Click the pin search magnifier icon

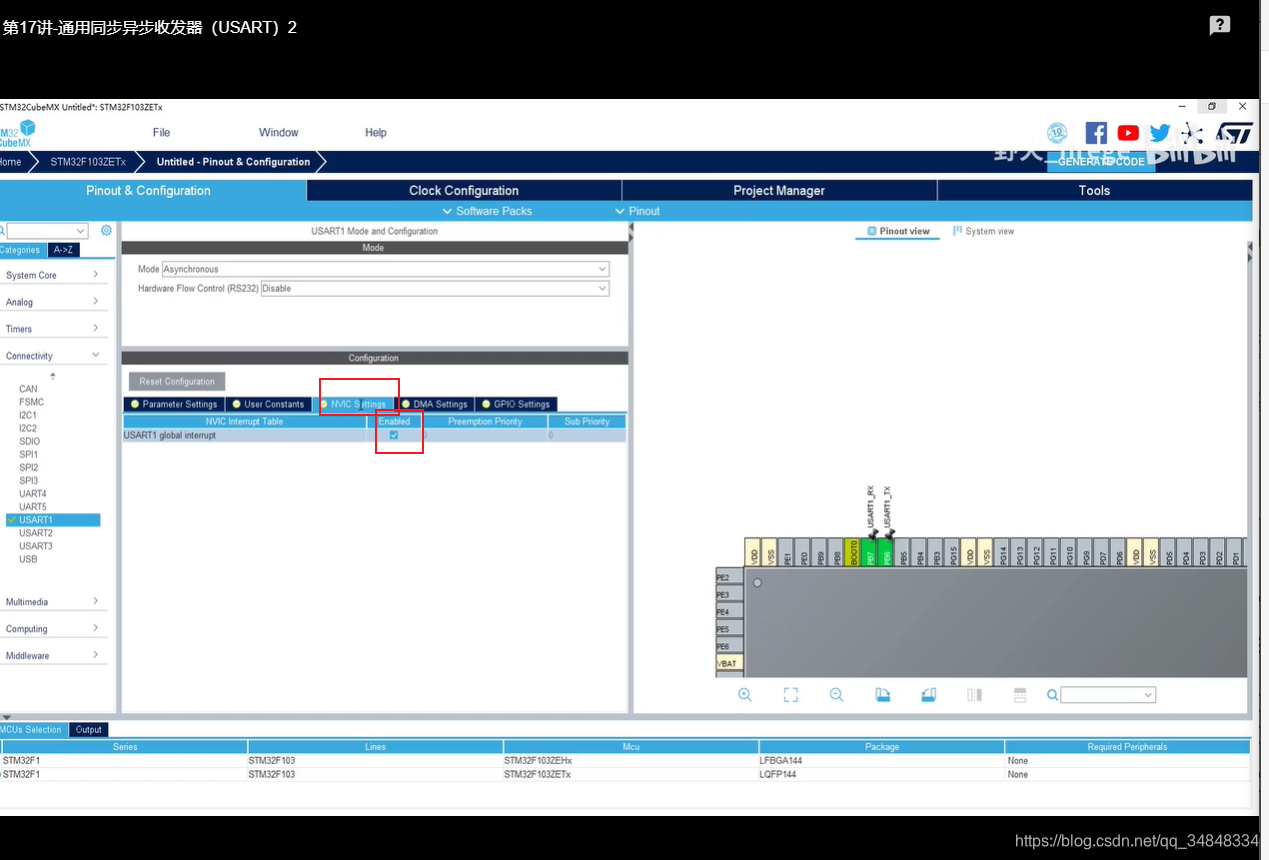coord(1052,695)
